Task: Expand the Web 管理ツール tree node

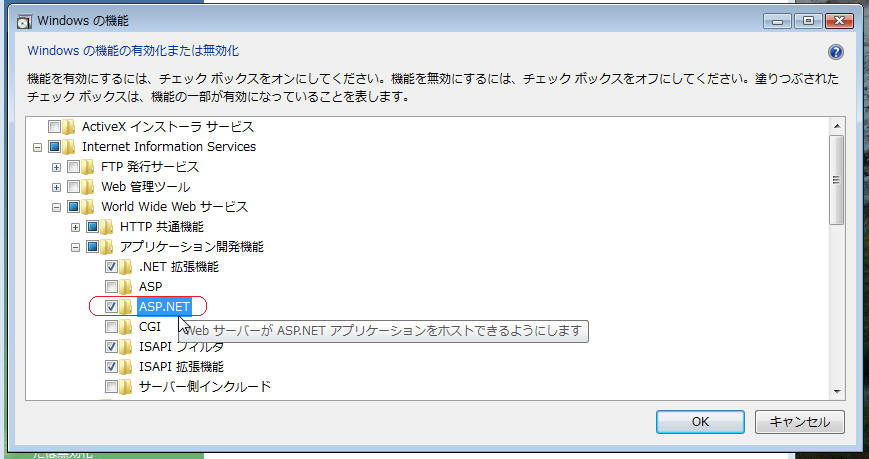Action: [56, 187]
